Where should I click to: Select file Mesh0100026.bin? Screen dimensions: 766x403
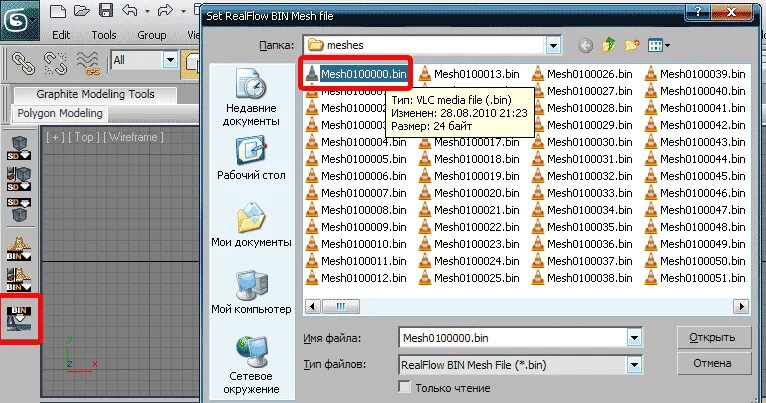click(x=582, y=74)
